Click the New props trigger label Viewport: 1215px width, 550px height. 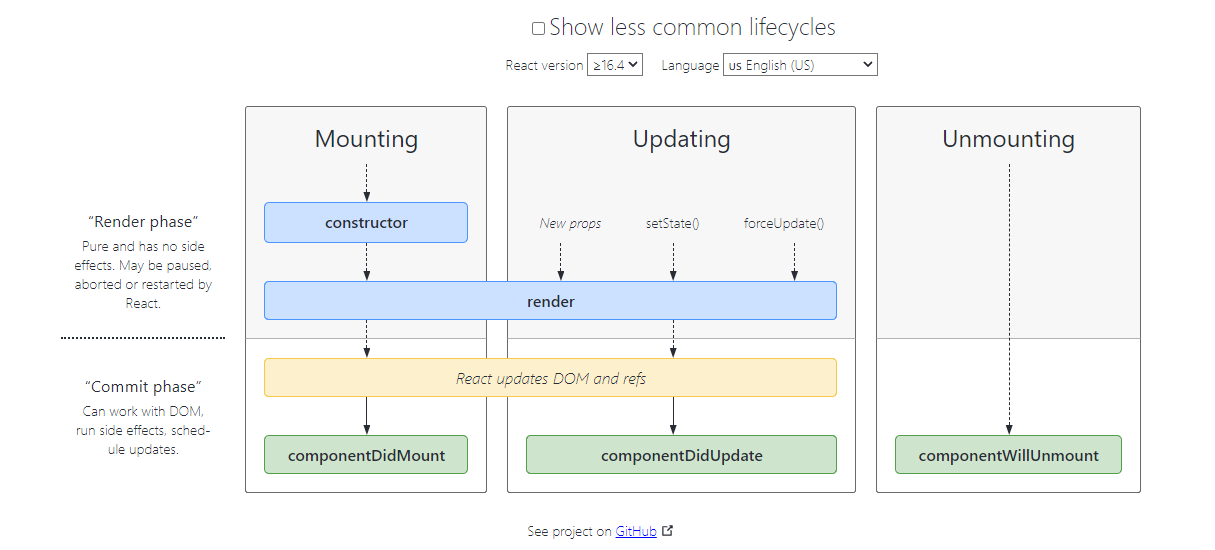coord(570,223)
